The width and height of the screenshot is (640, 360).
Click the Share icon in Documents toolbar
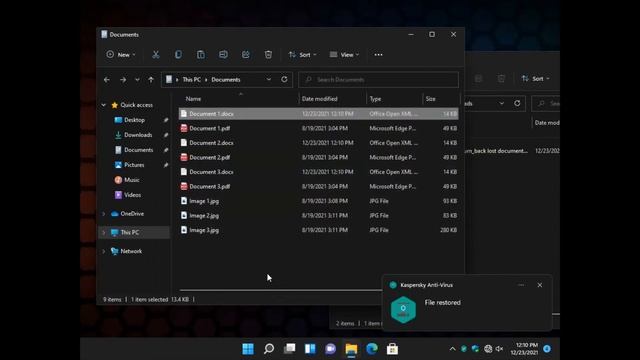coord(246,55)
